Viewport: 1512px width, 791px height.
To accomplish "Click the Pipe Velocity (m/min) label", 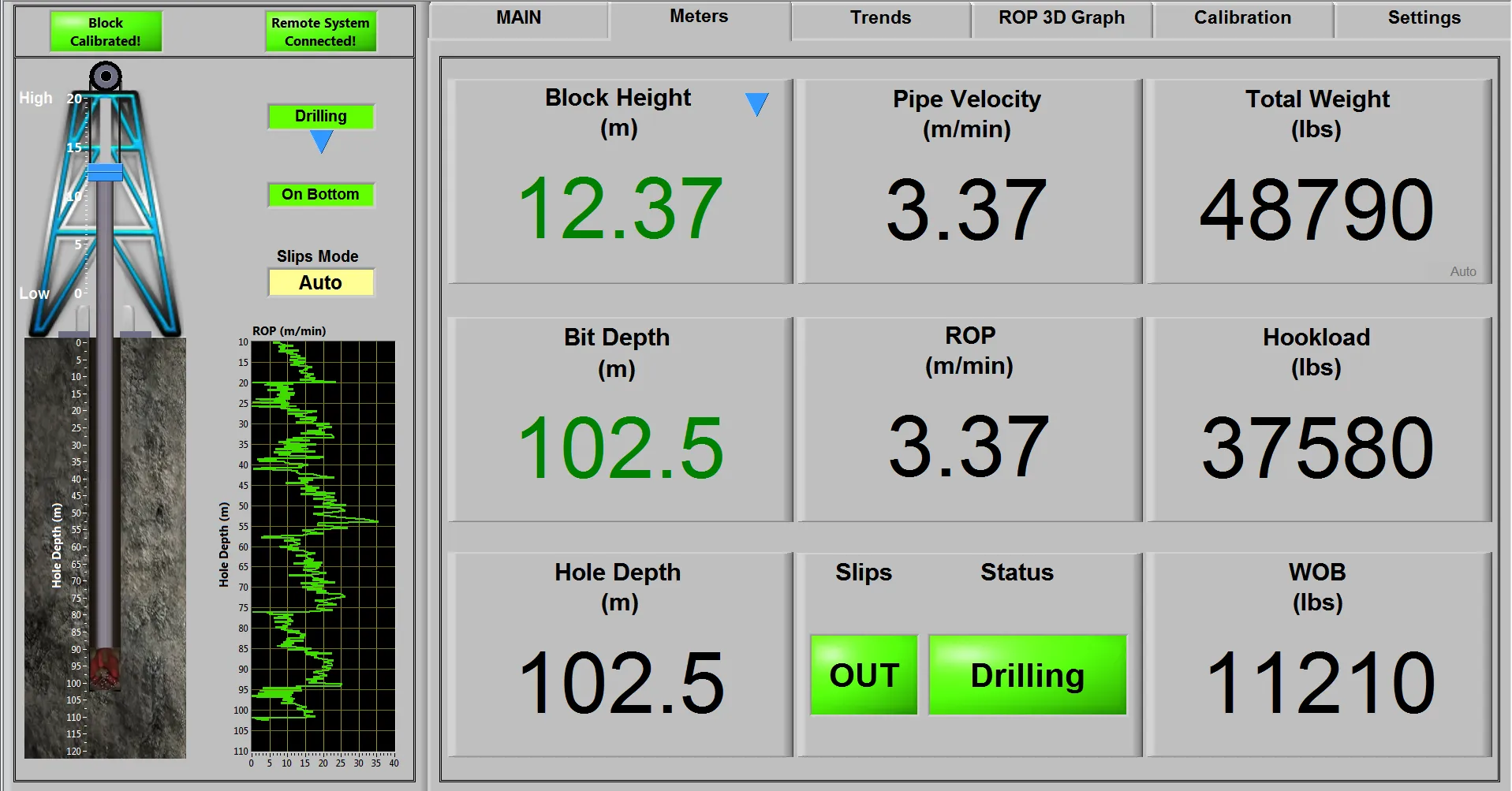I will (967, 114).
